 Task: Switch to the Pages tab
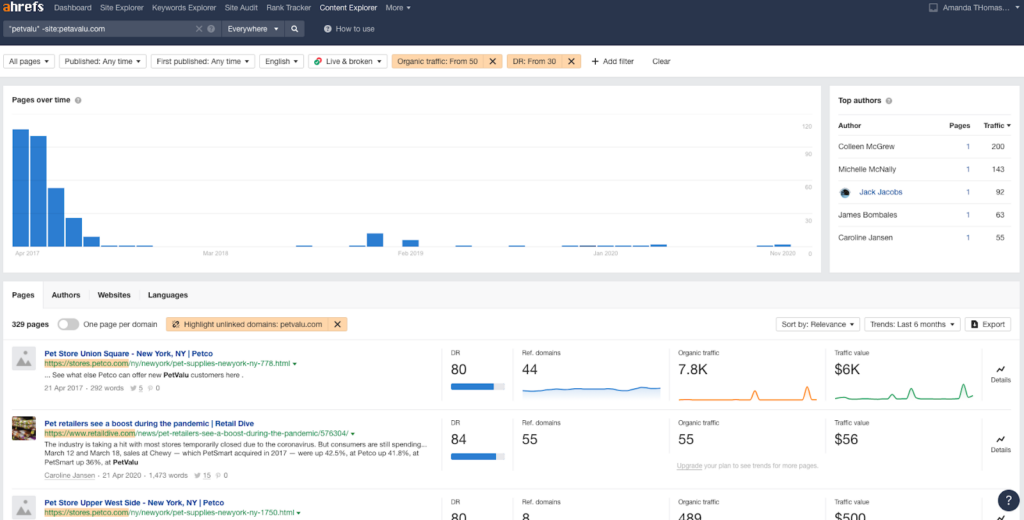coord(23,295)
